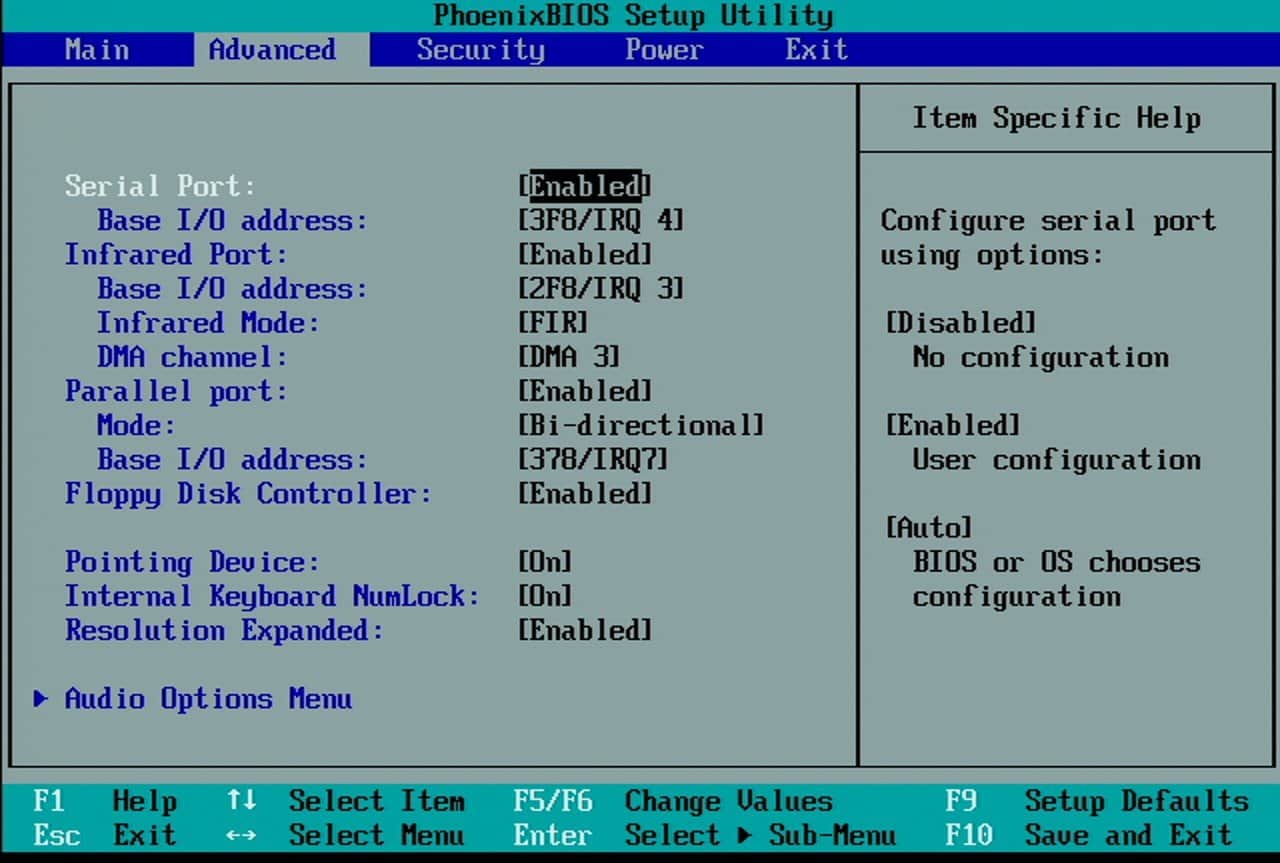The height and width of the screenshot is (863, 1280).
Task: Toggle the Pointing Device On value
Action: pos(545,562)
